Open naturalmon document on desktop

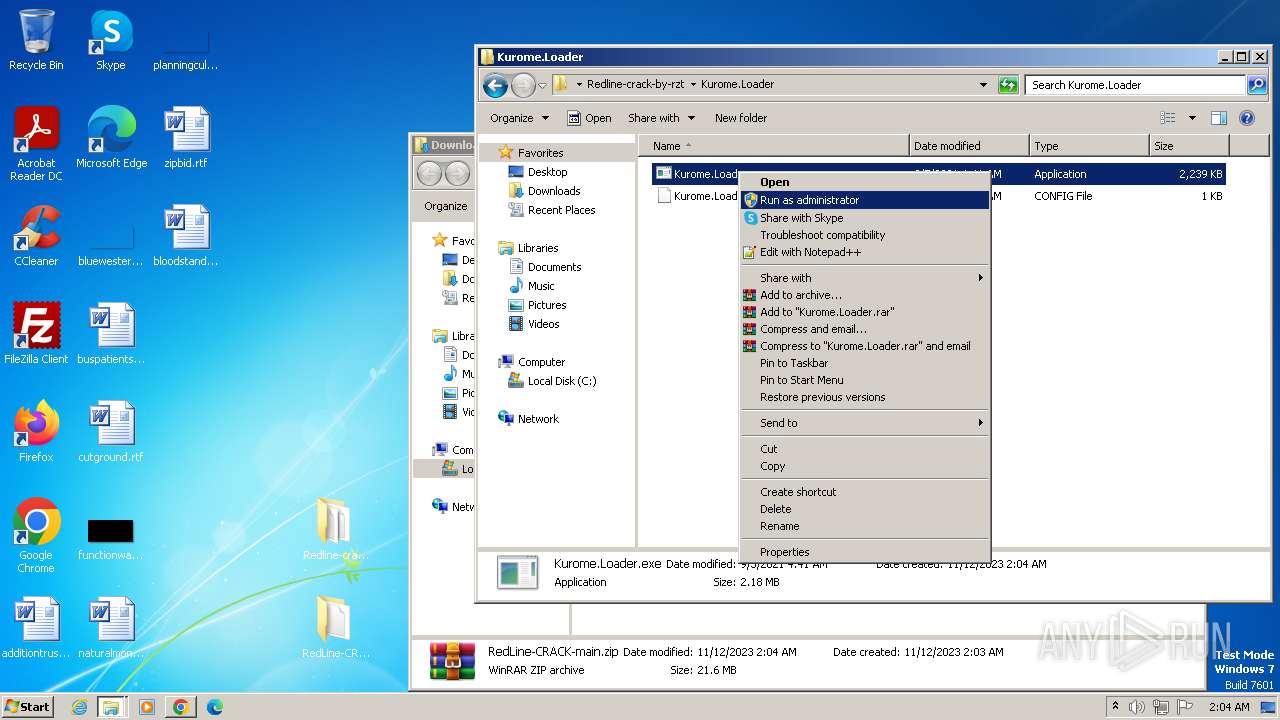(x=111, y=628)
